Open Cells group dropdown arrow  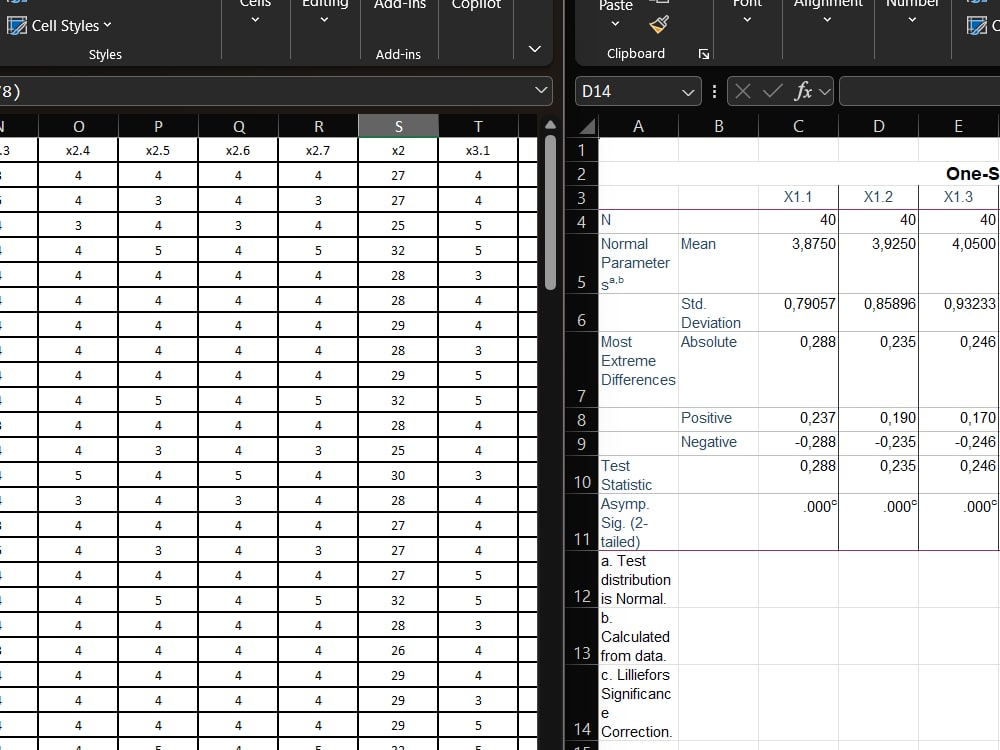click(x=255, y=20)
